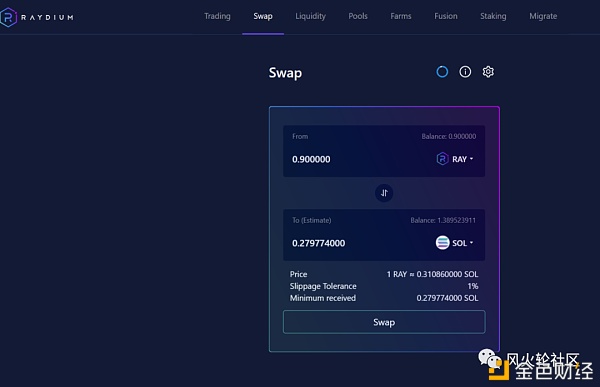Open swap settings gear icon
The image size is (600, 387).
pos(488,72)
